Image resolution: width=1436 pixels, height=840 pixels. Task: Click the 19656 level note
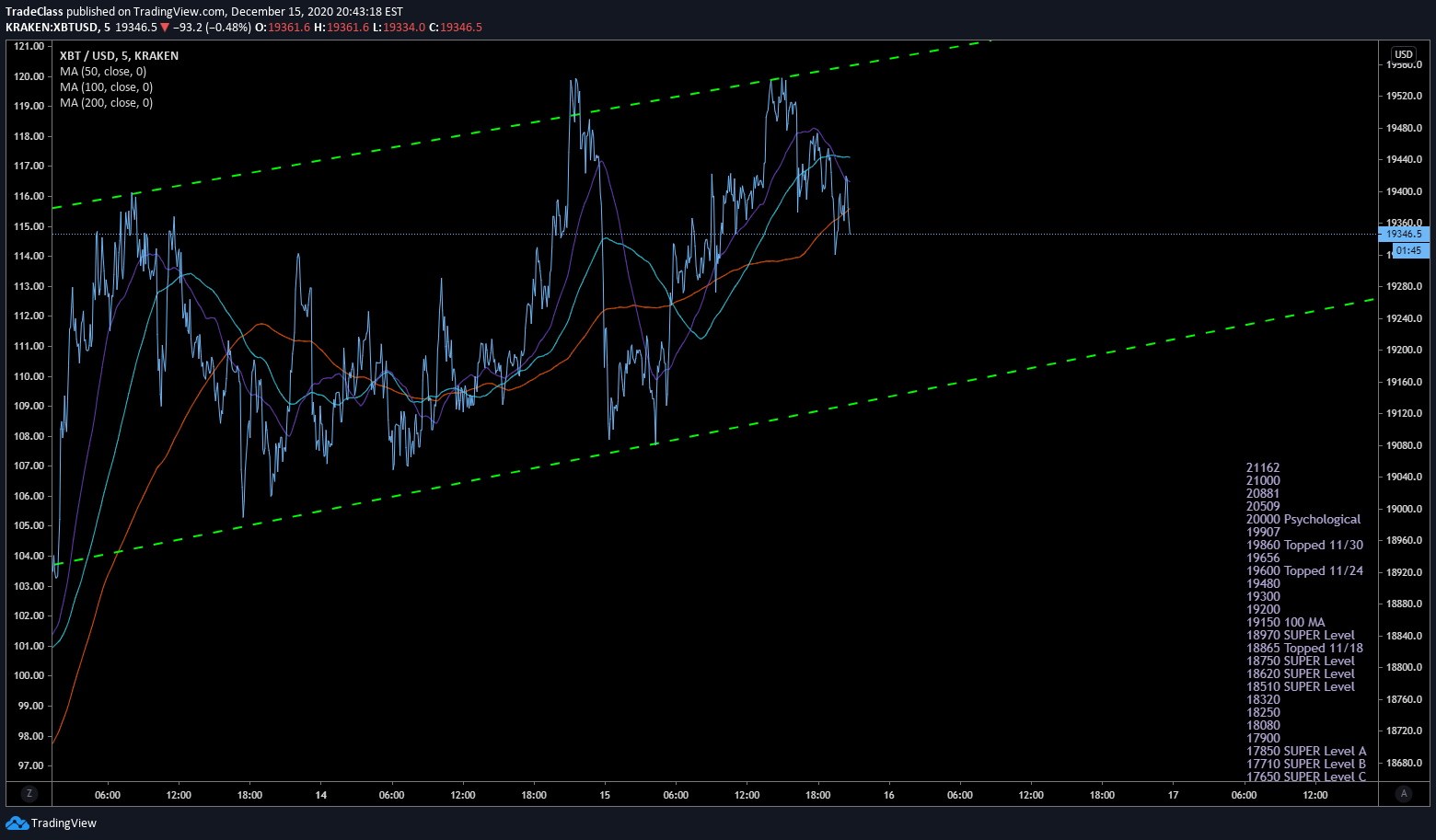(x=1263, y=558)
